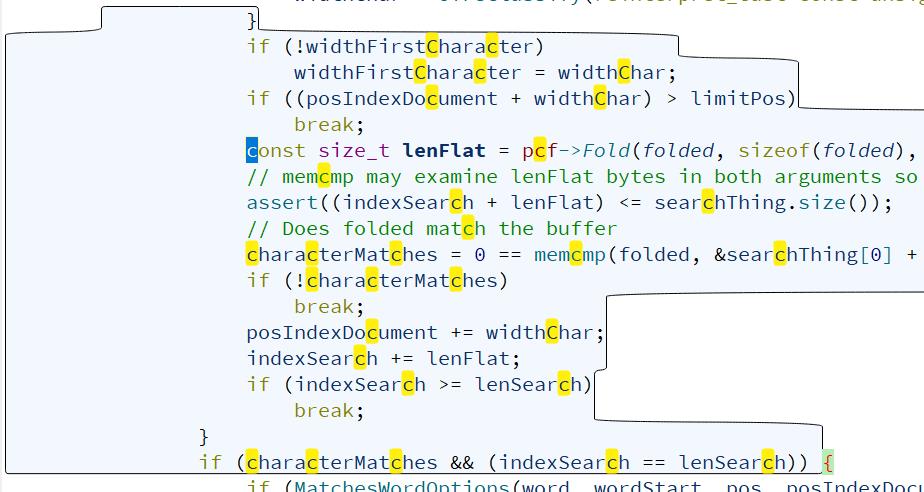Image resolution: width=924 pixels, height=492 pixels.
Task: Click the 'pcf' pointer name
Action: pos(540,151)
